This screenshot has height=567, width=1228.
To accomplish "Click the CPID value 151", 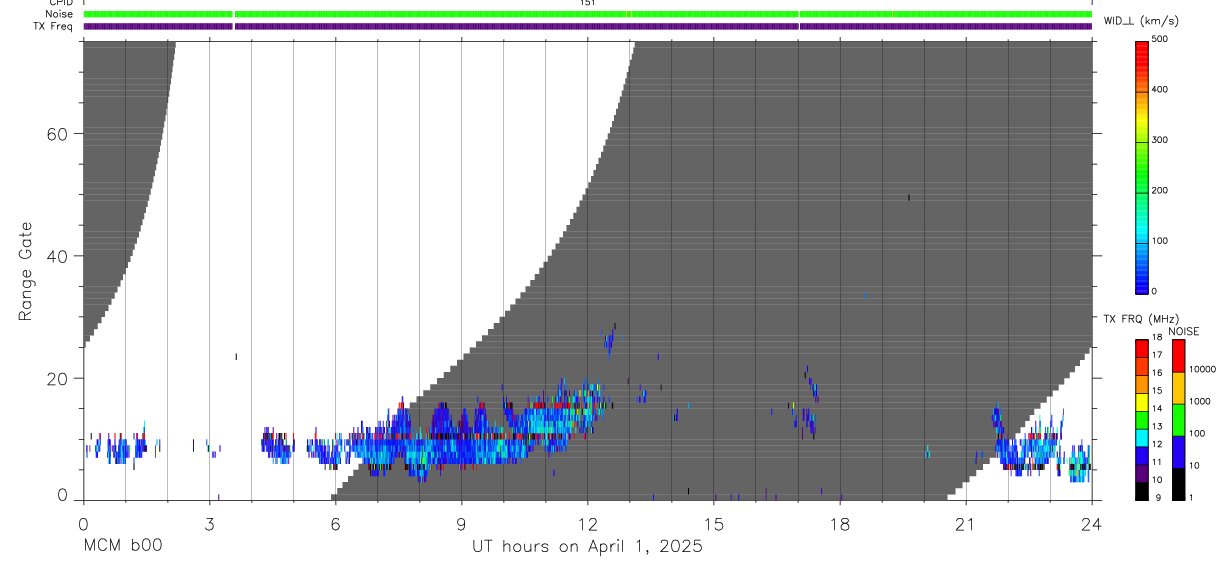I will 588,3.
